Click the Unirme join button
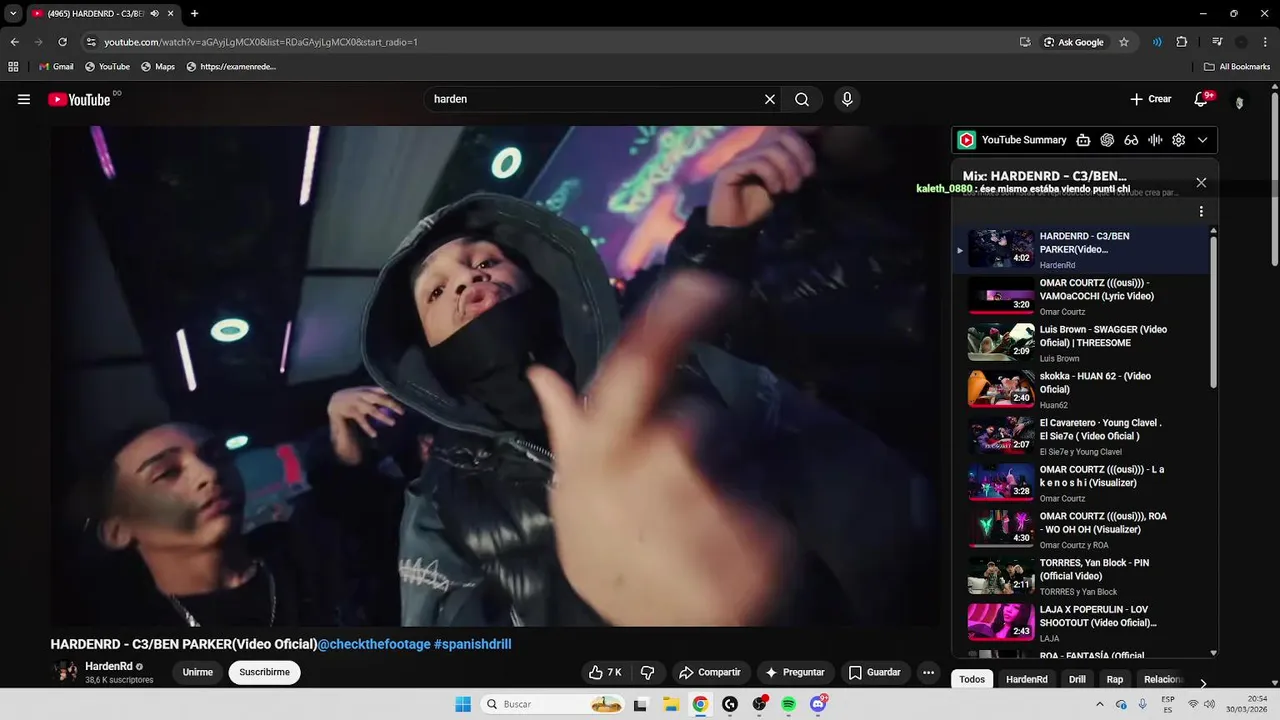Image resolution: width=1280 pixels, height=720 pixels. [x=198, y=672]
